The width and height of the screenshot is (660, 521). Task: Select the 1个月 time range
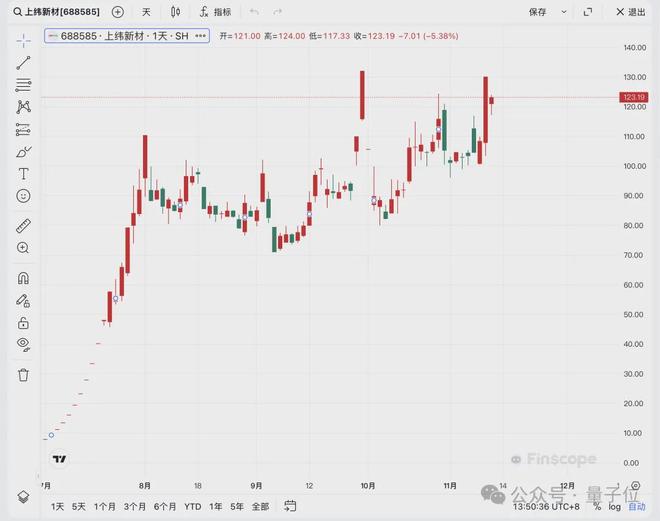[x=105, y=507]
